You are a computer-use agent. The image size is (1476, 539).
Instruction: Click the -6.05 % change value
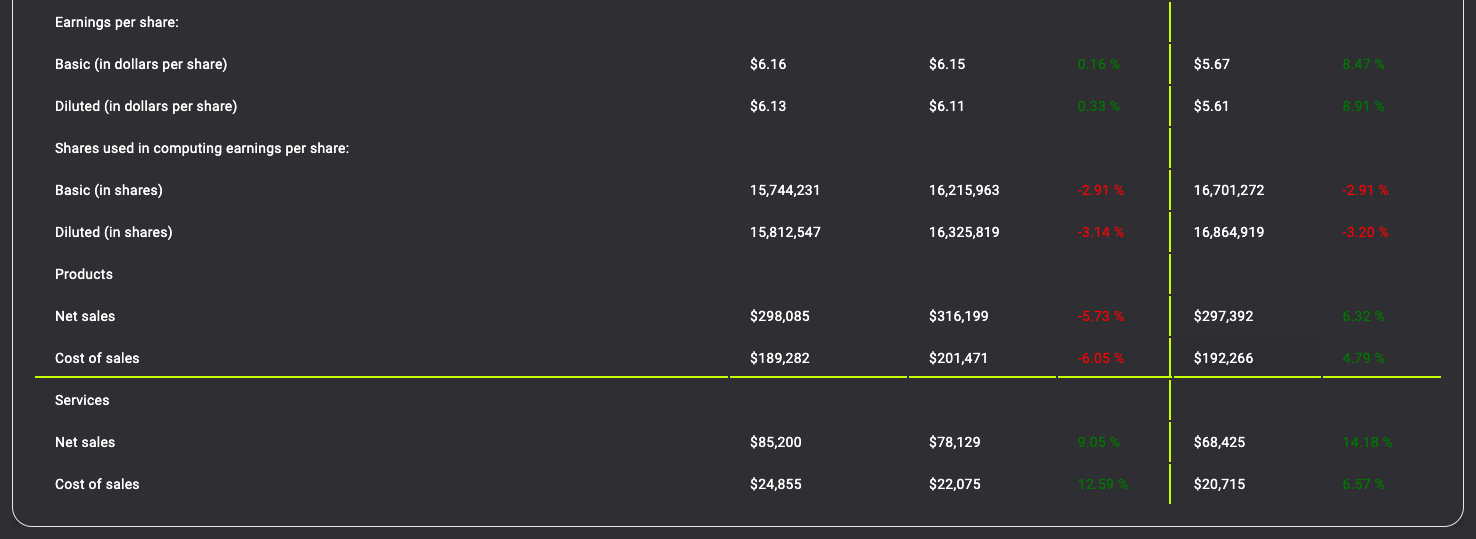(x=1100, y=358)
